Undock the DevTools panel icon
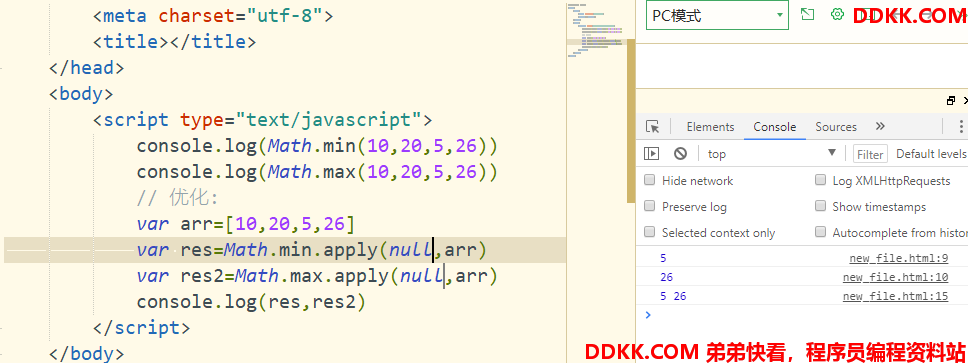968x363 pixels. (x=951, y=101)
